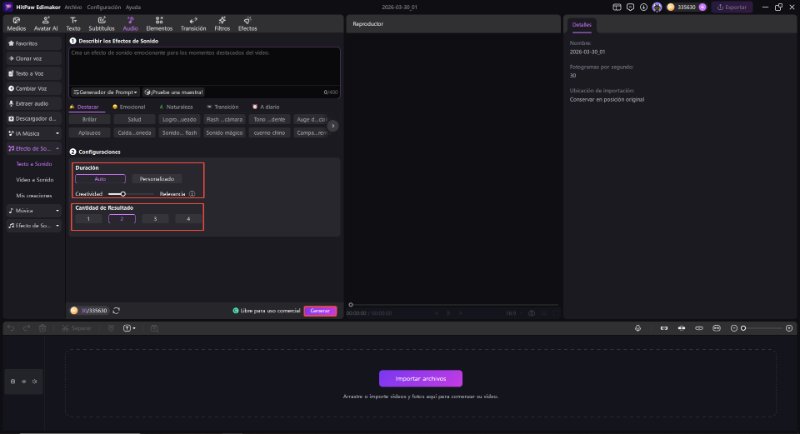Switch to the Naturaleza category tab

[176, 107]
